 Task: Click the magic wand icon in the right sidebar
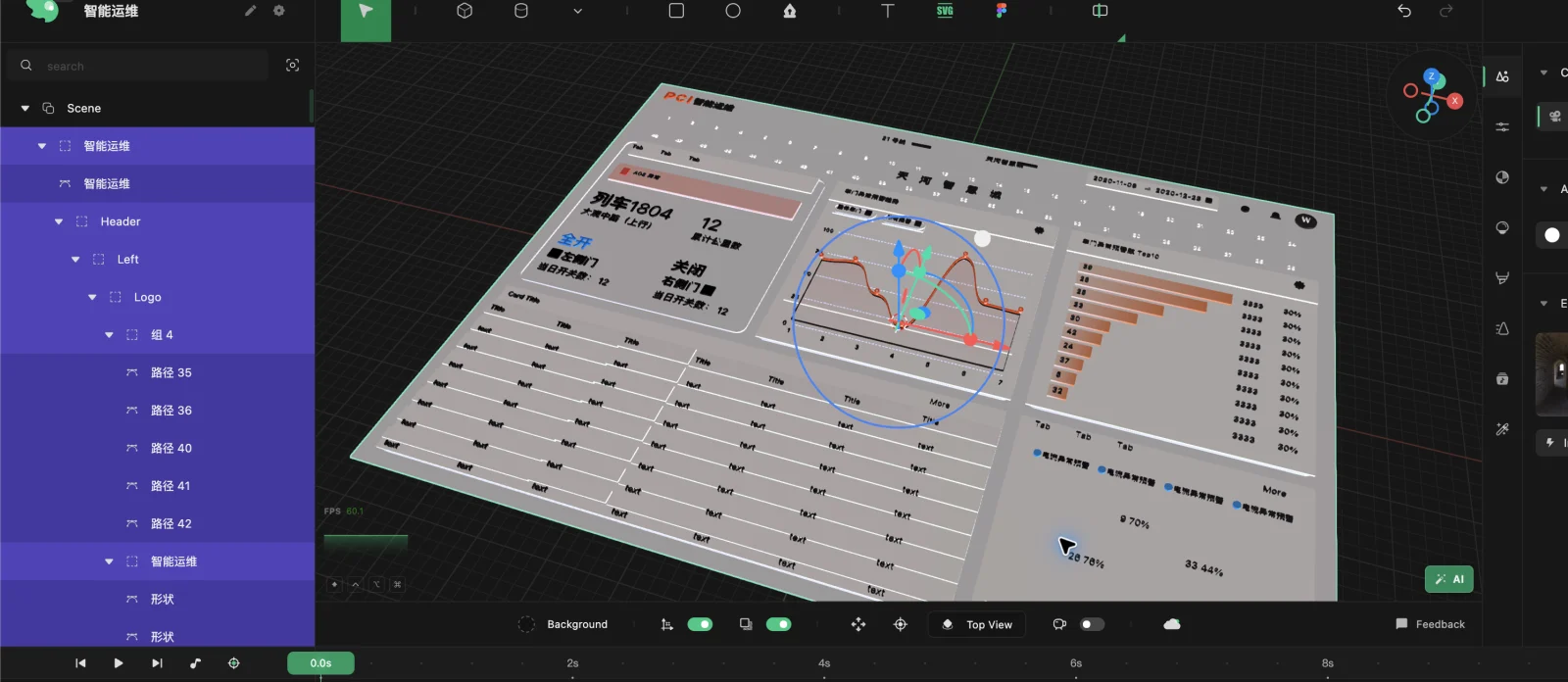tap(1502, 429)
